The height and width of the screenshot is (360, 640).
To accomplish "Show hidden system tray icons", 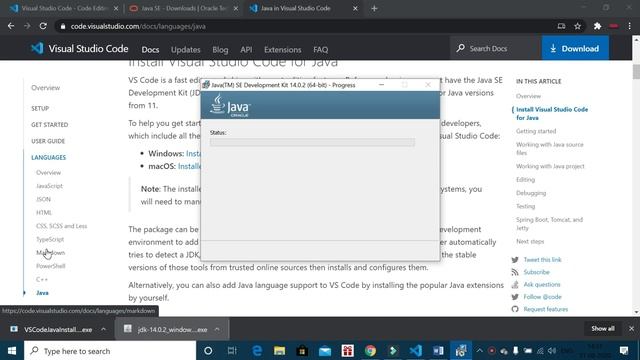I will tap(479, 351).
